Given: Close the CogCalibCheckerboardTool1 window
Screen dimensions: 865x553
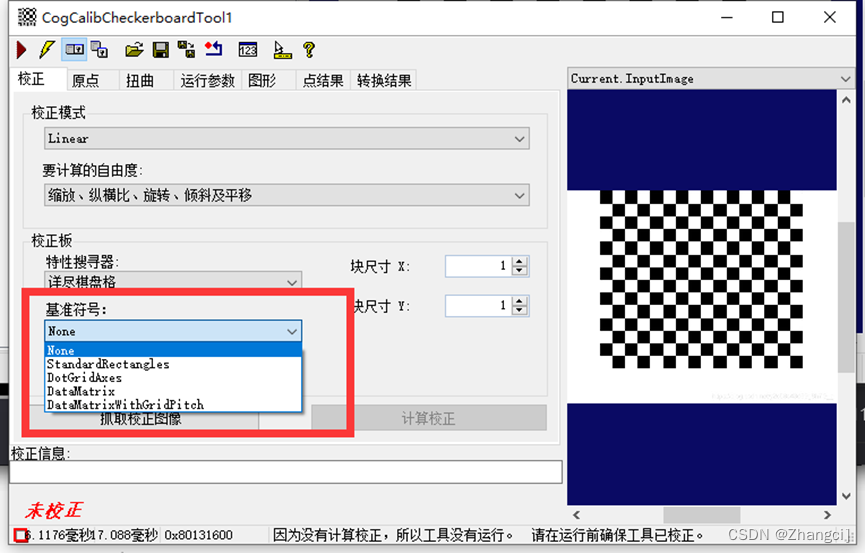Looking at the screenshot, I should pyautogui.click(x=830, y=17).
